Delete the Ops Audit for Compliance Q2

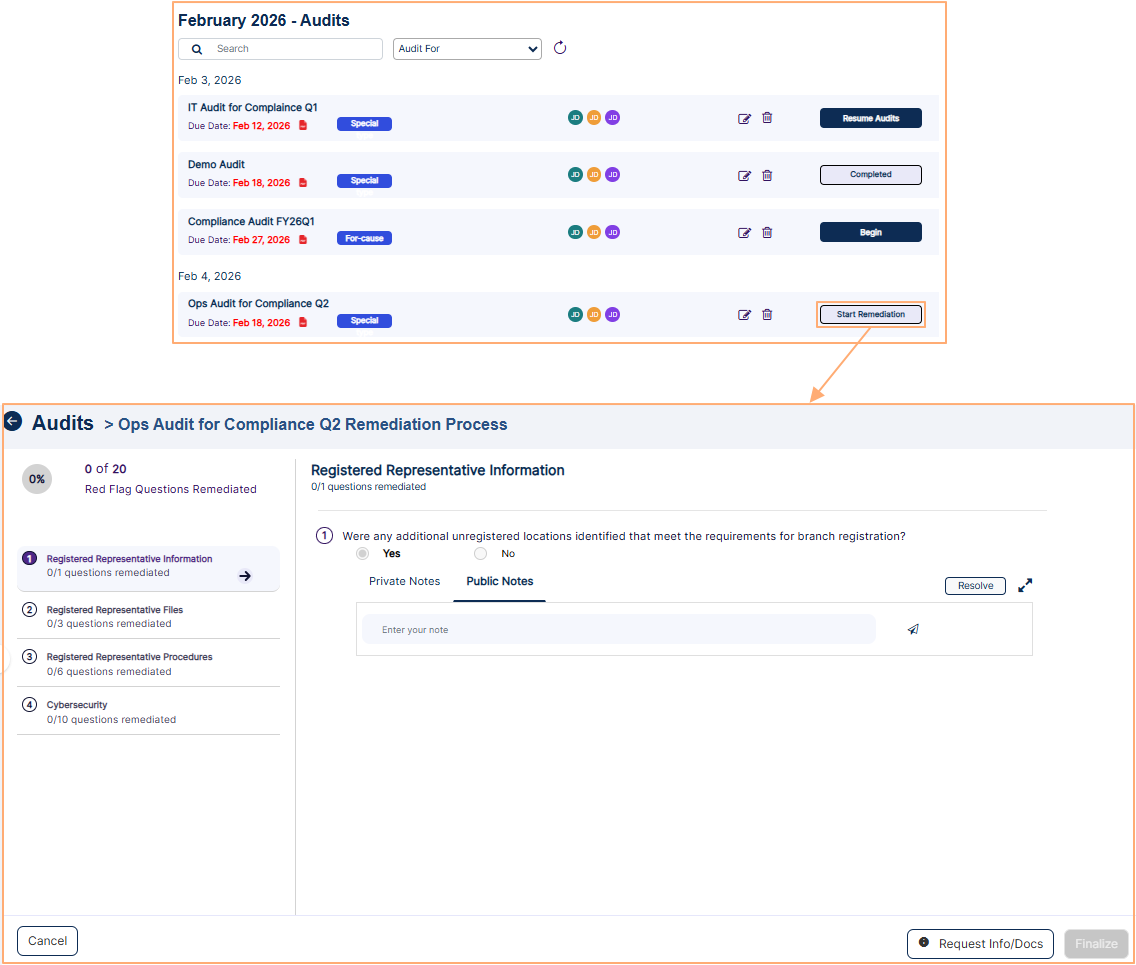click(x=767, y=314)
